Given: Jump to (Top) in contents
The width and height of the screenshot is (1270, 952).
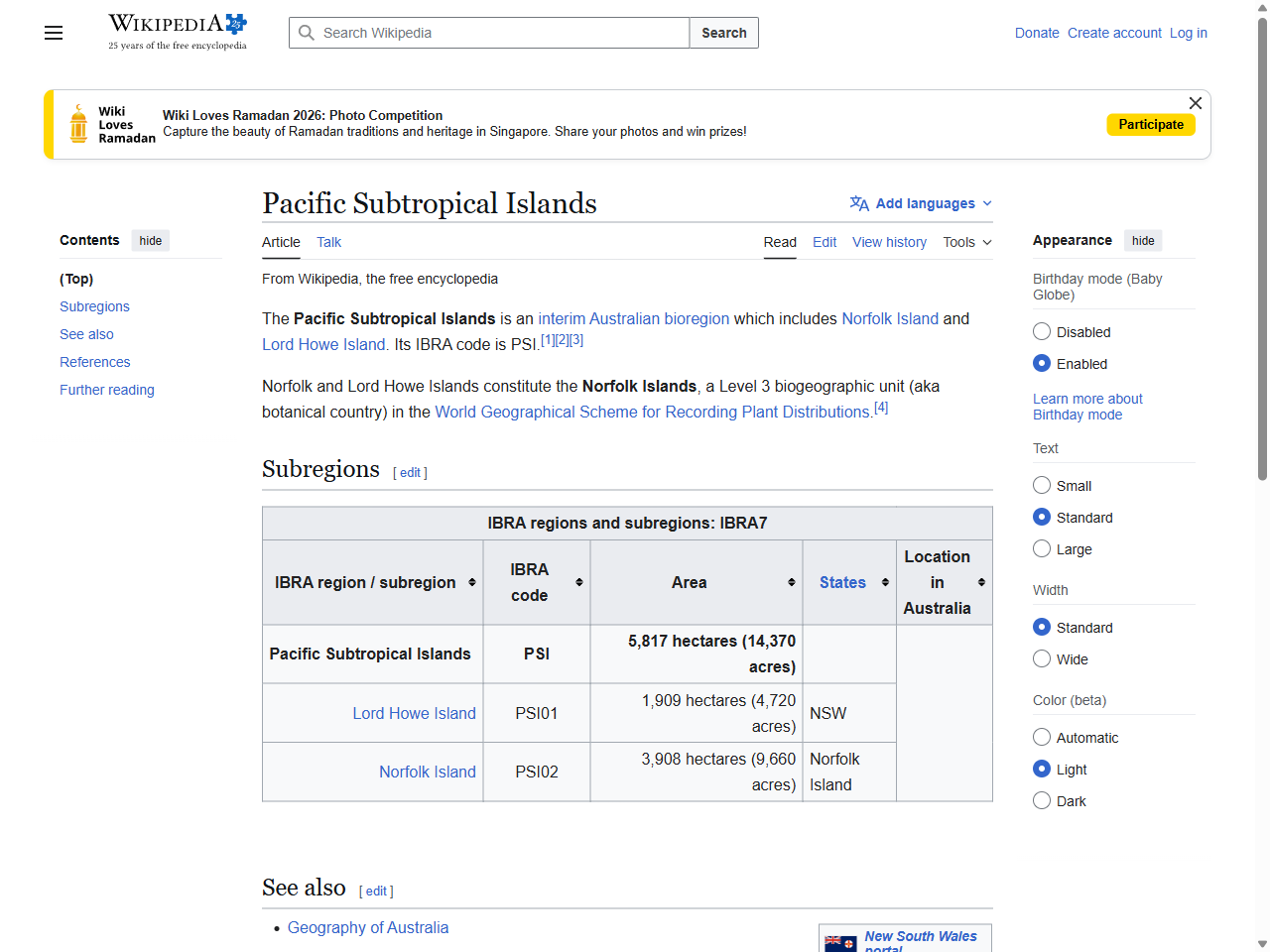Looking at the screenshot, I should (76, 279).
